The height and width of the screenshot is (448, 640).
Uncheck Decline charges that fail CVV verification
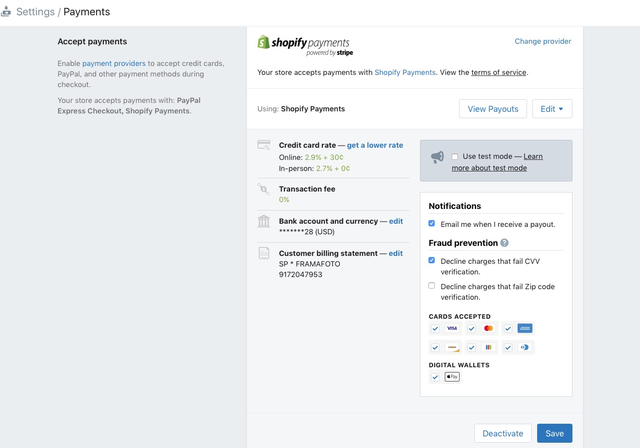431,260
